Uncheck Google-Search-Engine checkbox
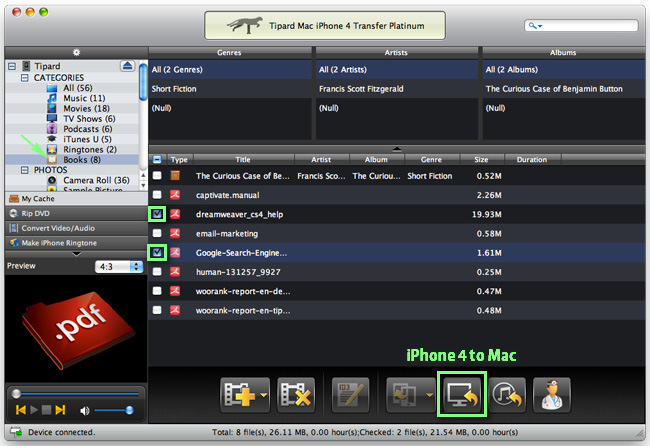 (x=157, y=252)
